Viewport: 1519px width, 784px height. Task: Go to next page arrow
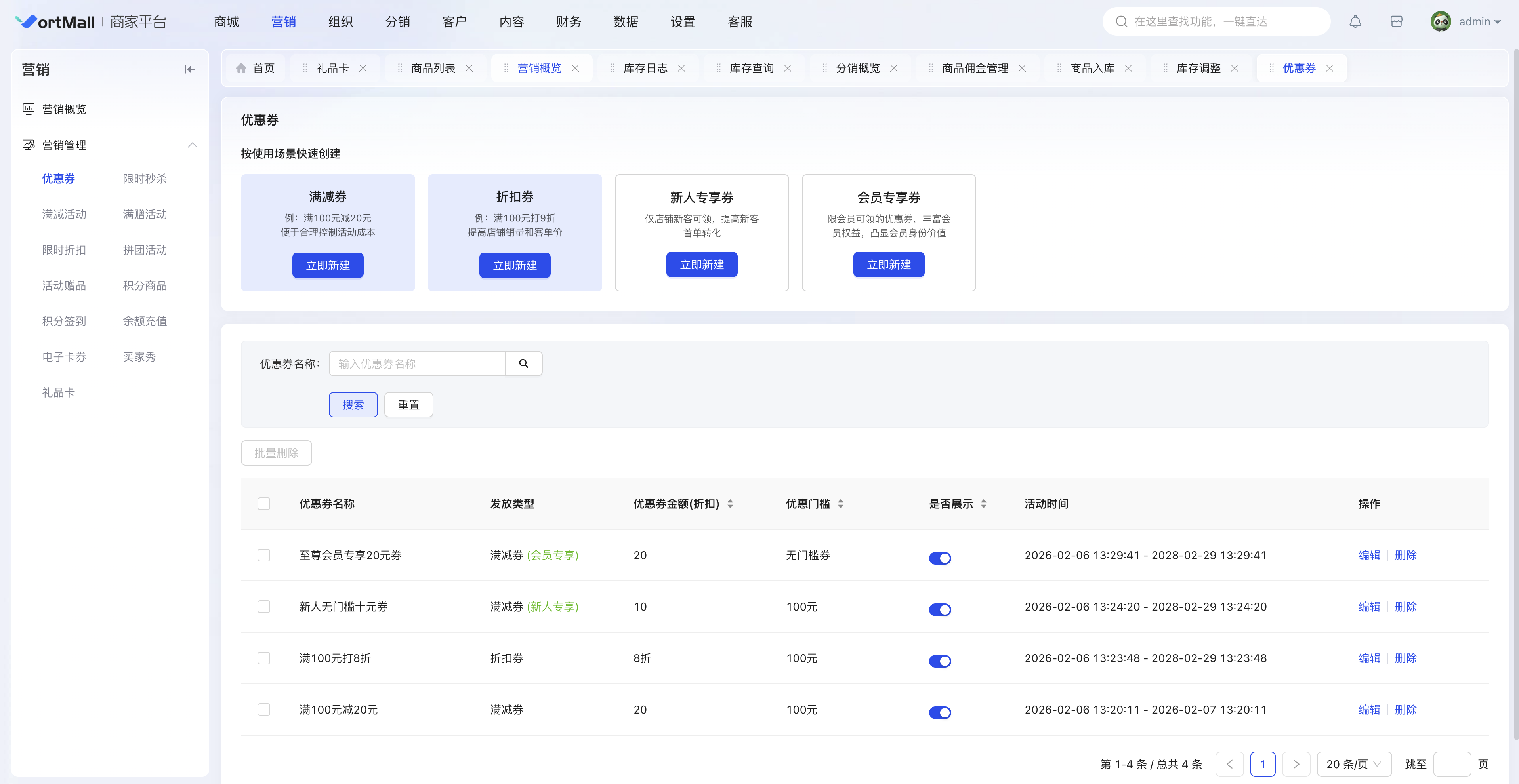[1296, 764]
